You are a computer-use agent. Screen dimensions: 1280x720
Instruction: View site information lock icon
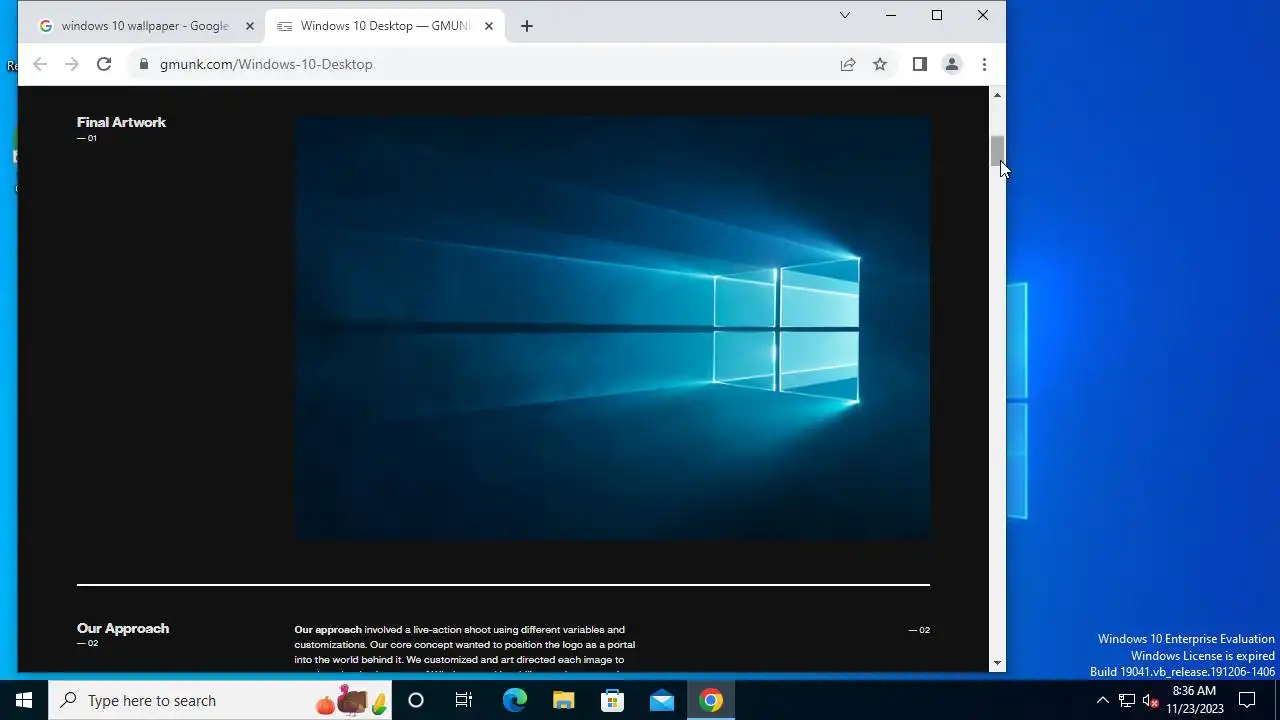click(144, 64)
